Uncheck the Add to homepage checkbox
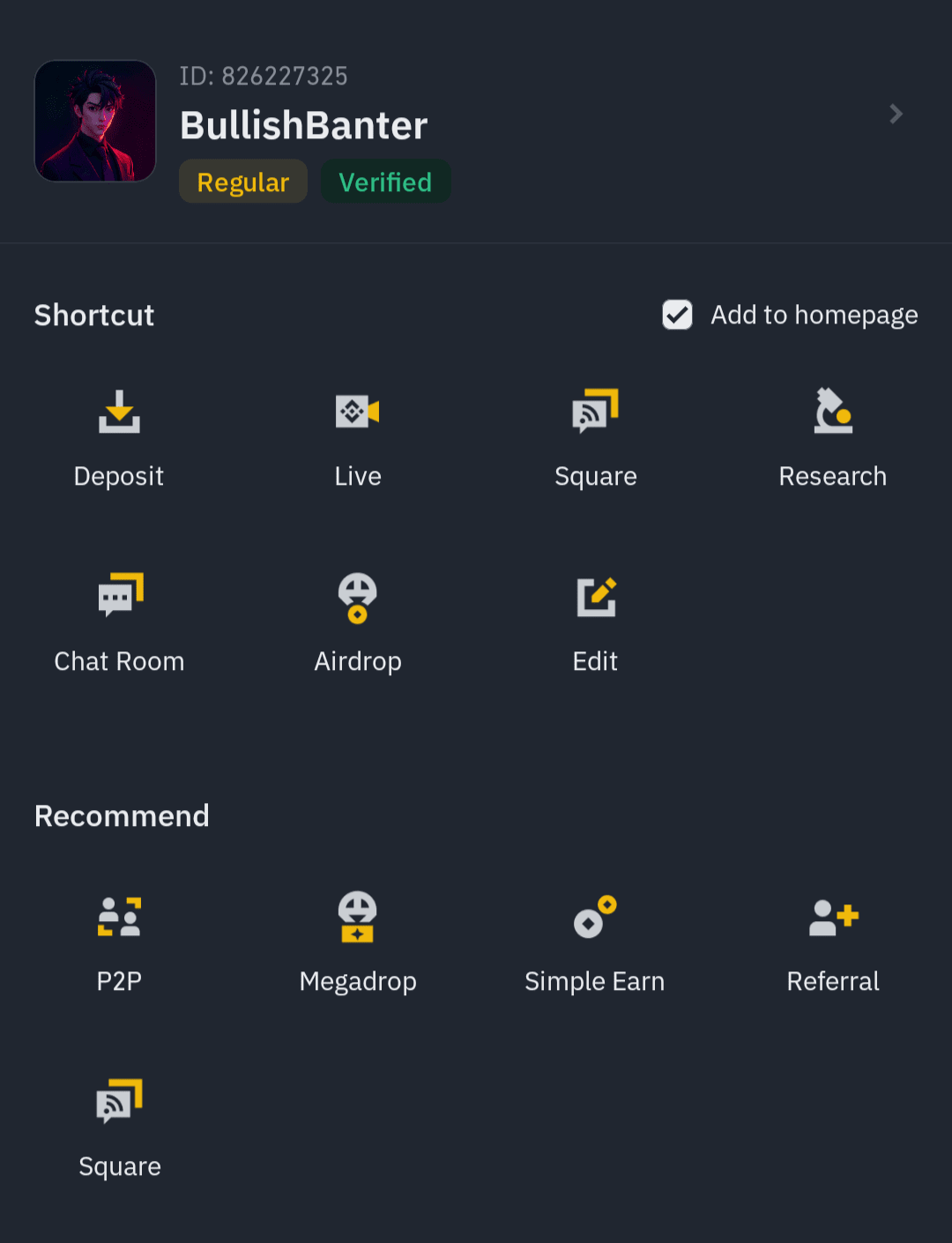The width and height of the screenshot is (952, 1243). [x=677, y=315]
